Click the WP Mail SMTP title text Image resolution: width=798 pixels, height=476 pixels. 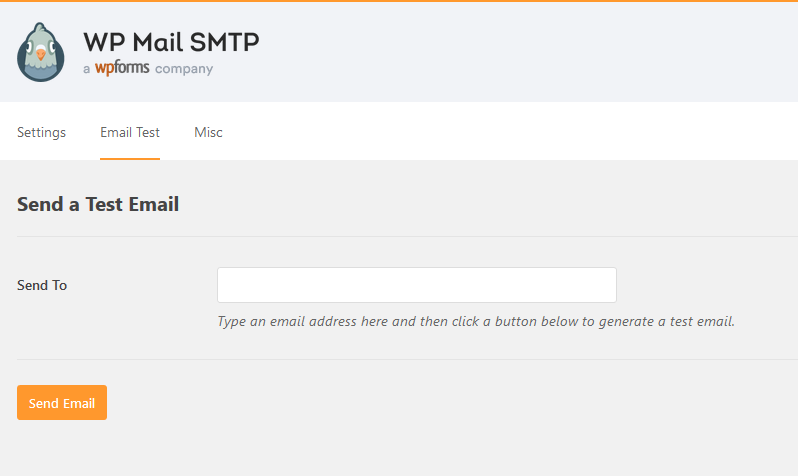(171, 42)
